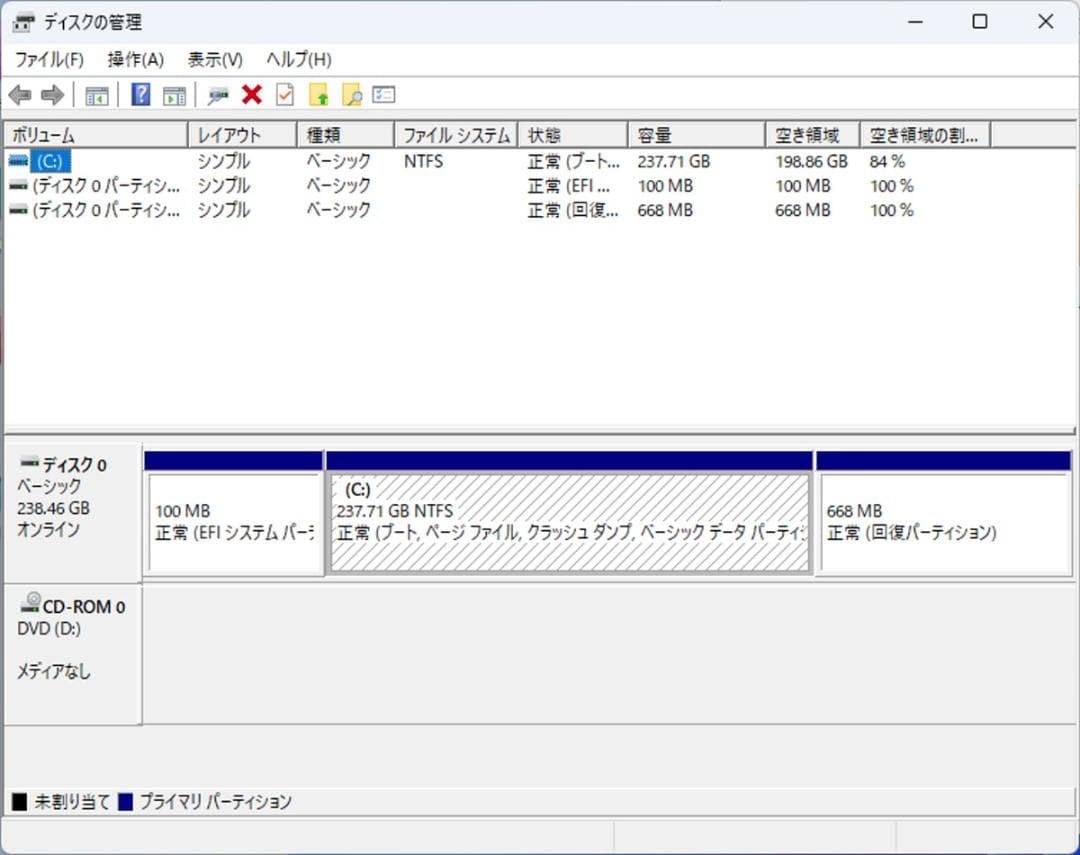
Task: Click the explore folder with magnifier icon
Action: pyautogui.click(x=352, y=94)
